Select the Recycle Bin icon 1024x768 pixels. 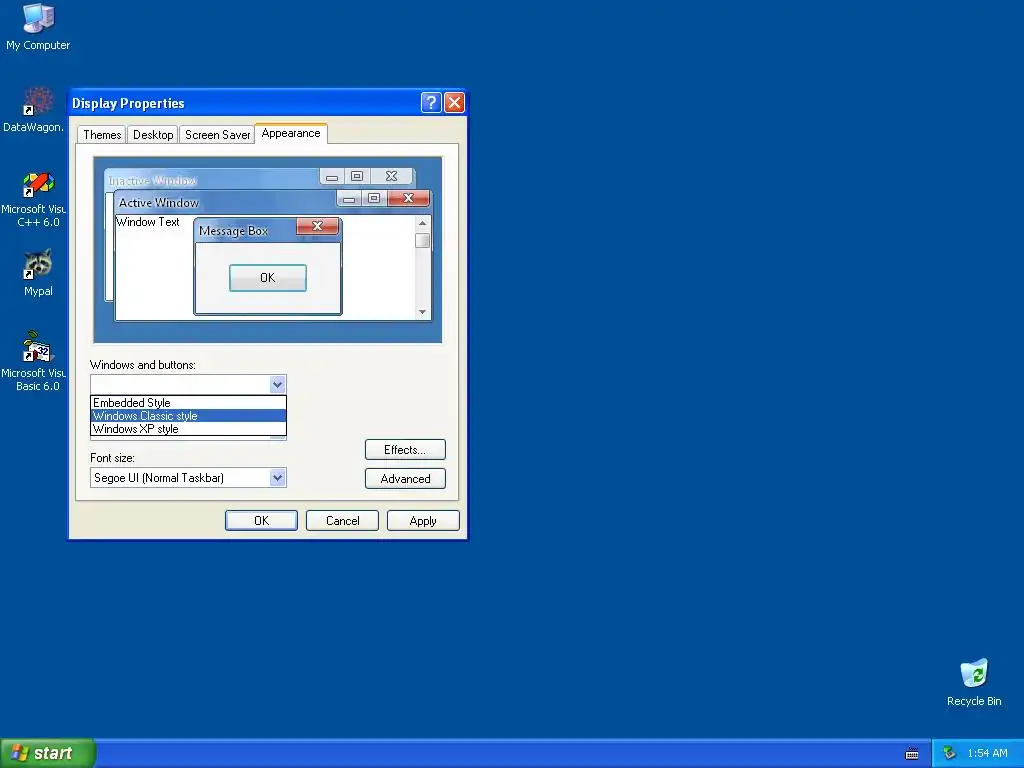(974, 682)
